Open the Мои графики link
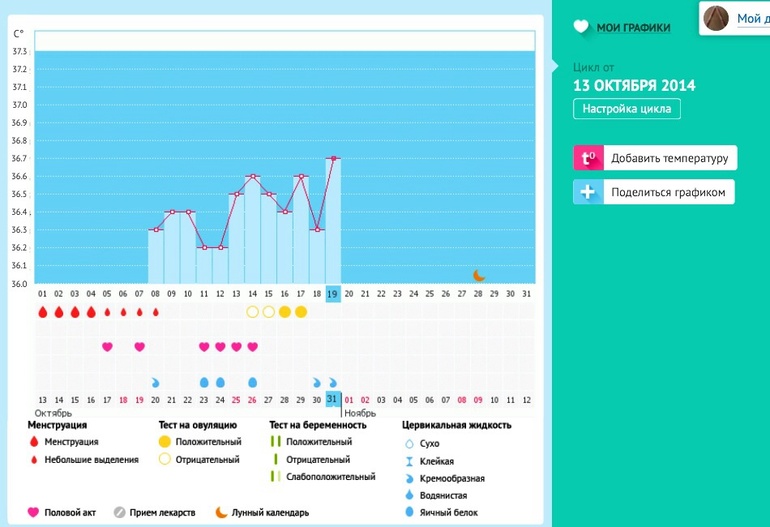 tap(633, 28)
